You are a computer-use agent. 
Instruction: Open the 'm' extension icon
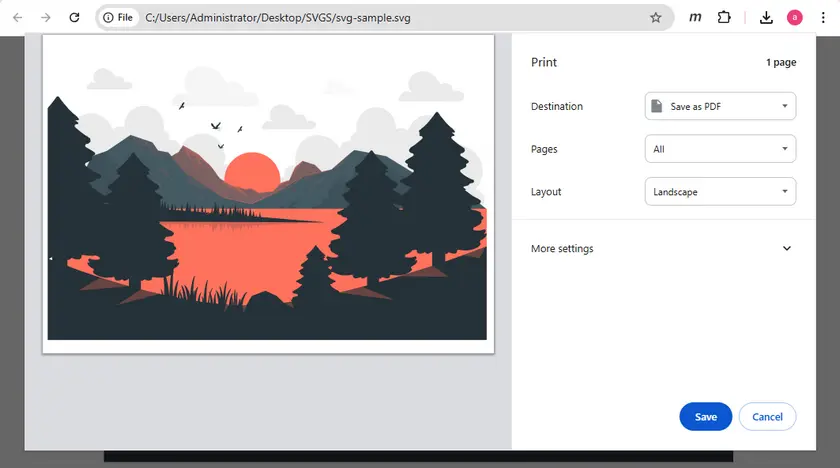[695, 18]
